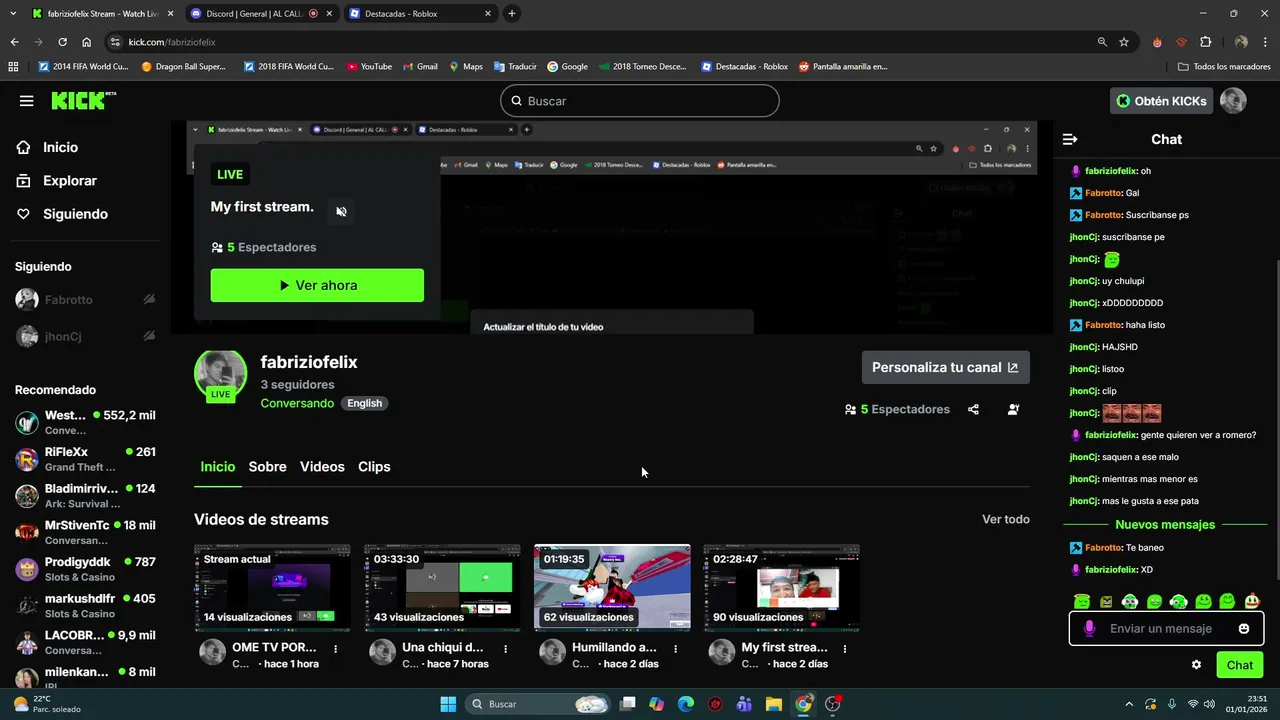Viewport: 1280px width, 720px height.
Task: Open recommended channel MrStivenTc
Action: (85, 532)
